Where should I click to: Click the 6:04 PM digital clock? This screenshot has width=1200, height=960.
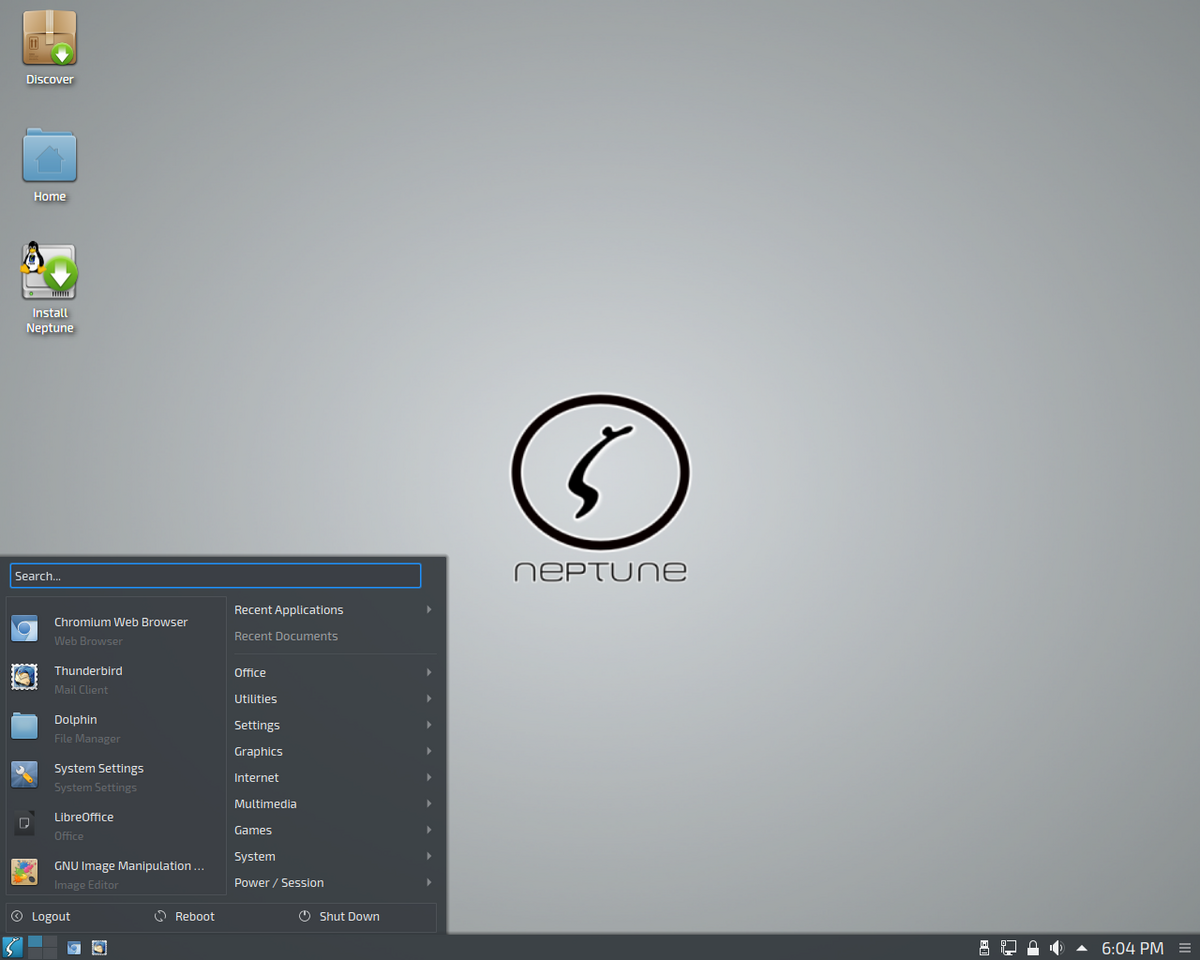(x=1132, y=948)
